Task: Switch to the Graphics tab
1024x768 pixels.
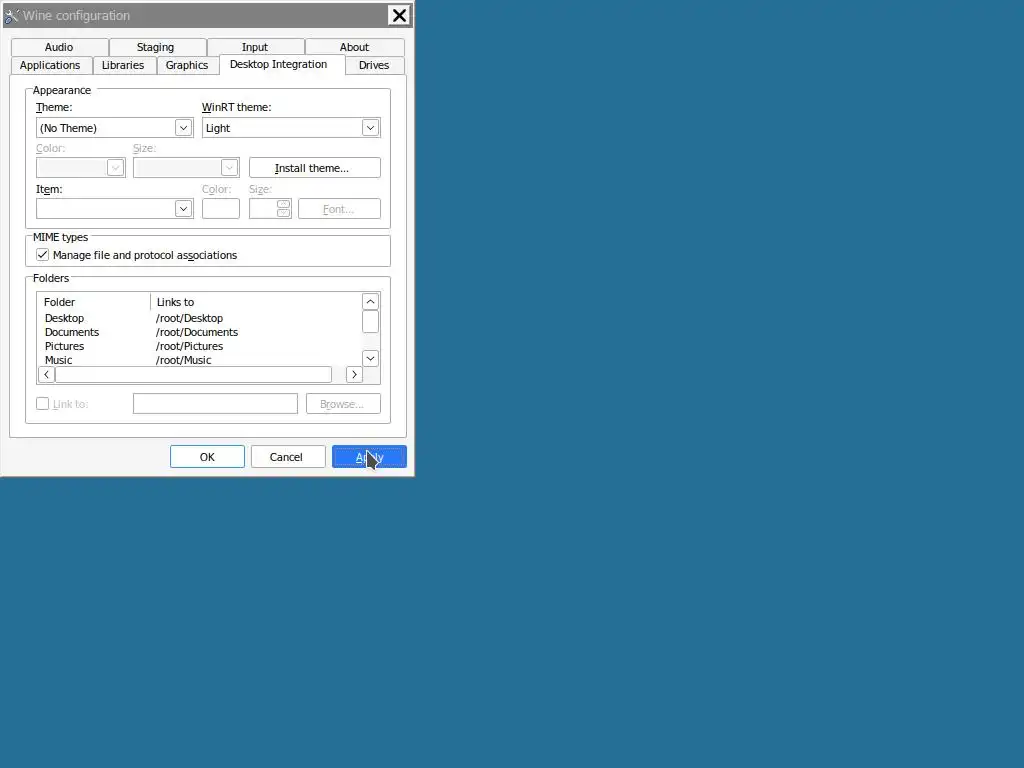Action: (x=187, y=65)
